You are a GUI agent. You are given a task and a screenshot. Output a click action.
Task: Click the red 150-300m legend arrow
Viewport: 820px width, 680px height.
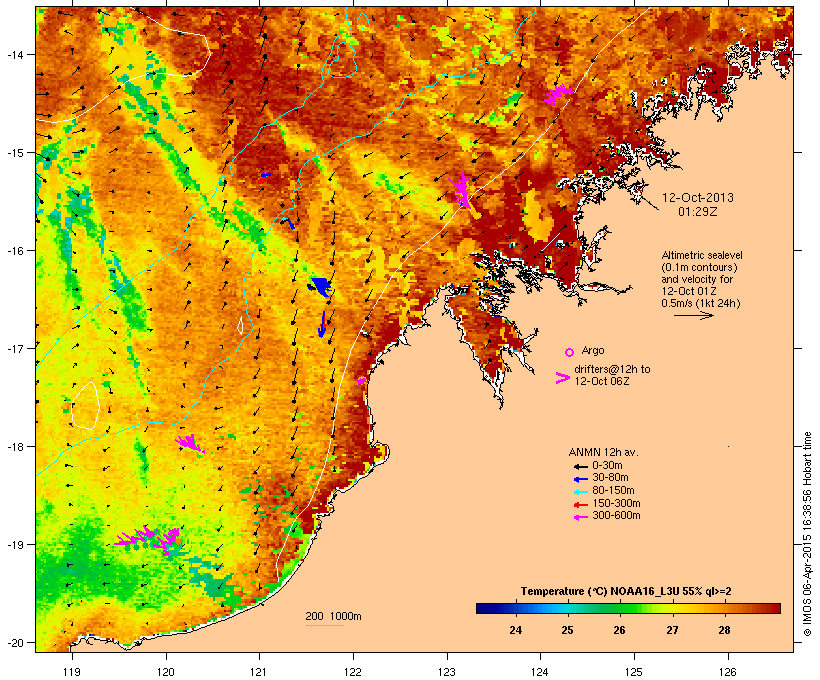point(580,504)
